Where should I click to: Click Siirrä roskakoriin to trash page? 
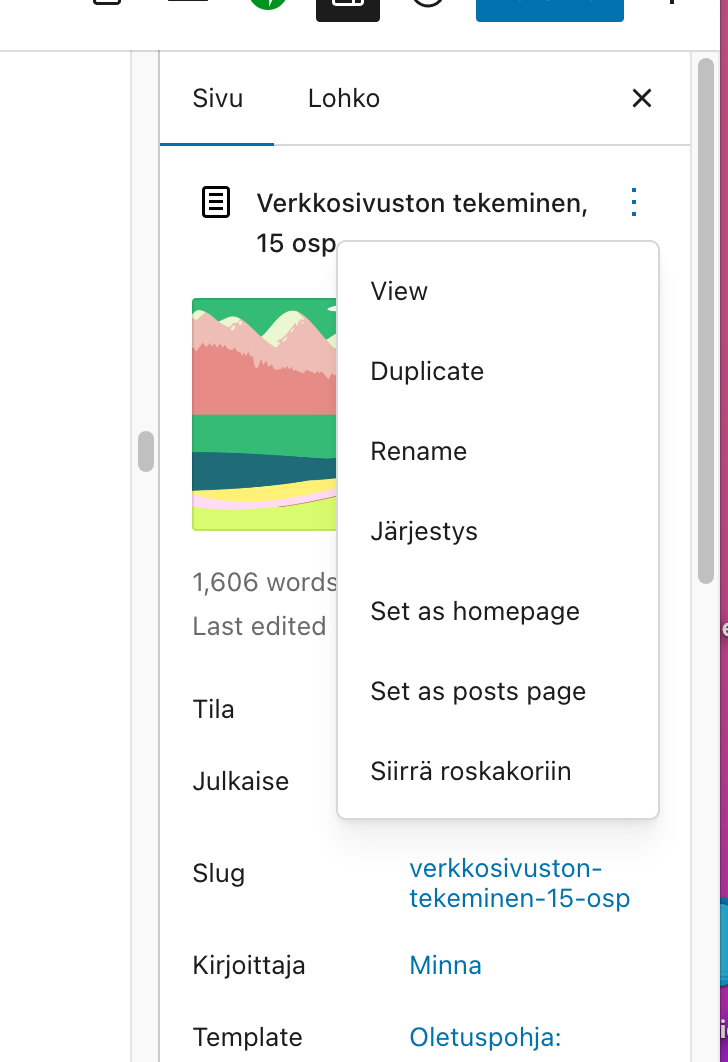click(471, 771)
